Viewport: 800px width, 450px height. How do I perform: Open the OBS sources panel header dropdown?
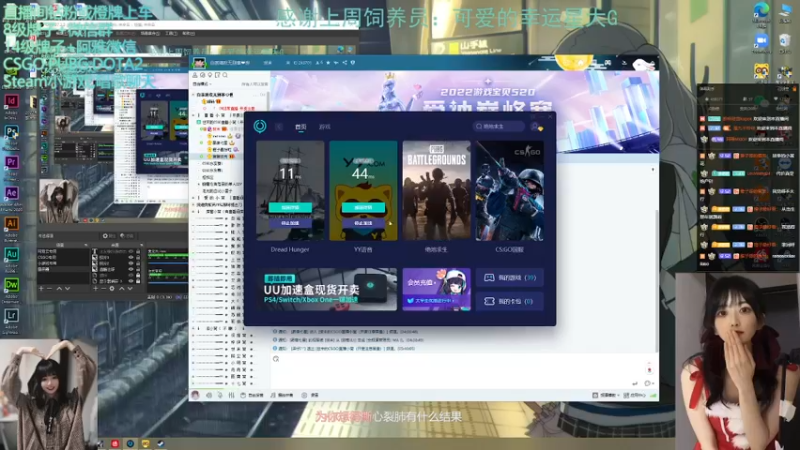pos(142,245)
